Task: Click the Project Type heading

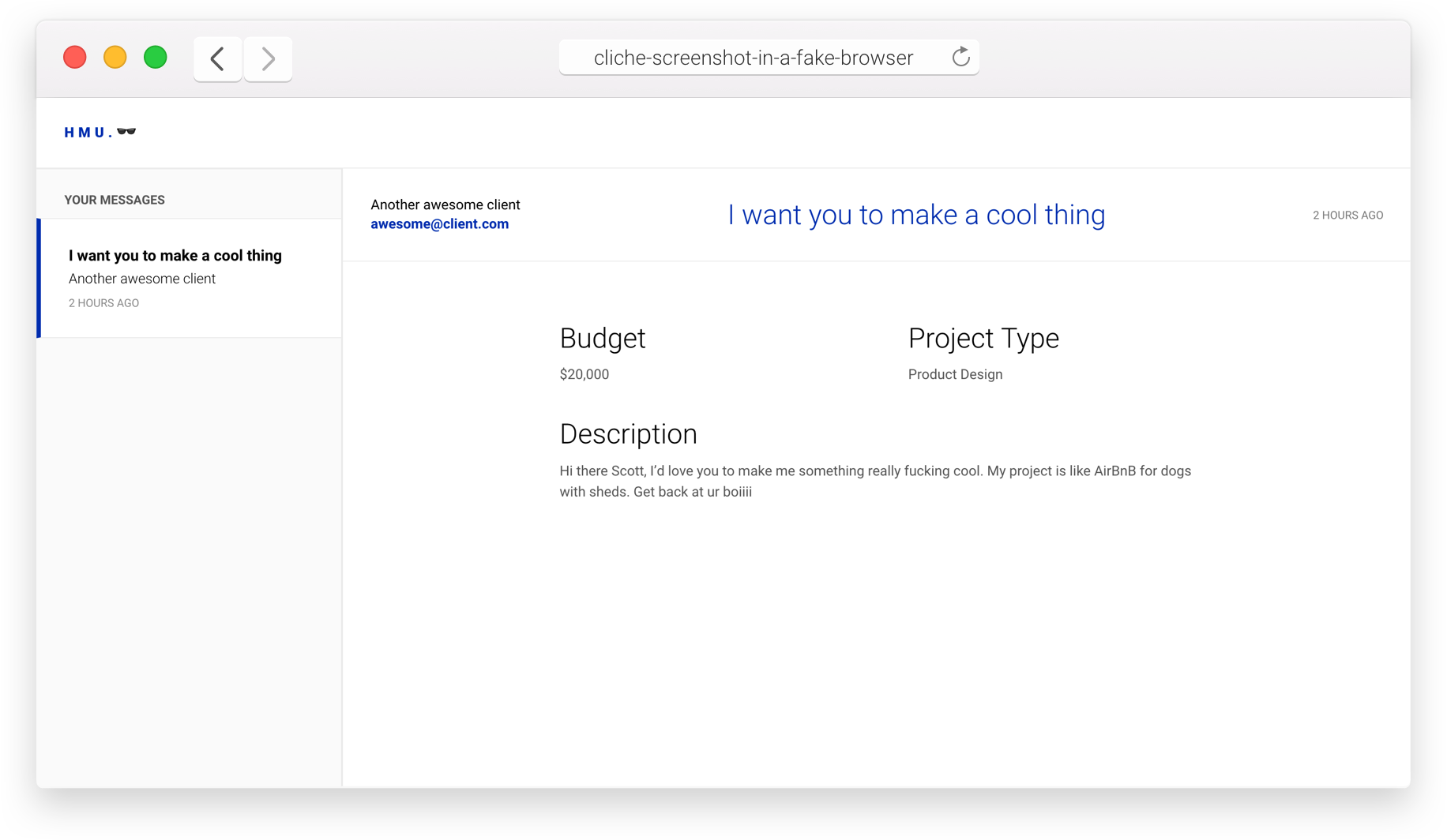Action: (983, 339)
